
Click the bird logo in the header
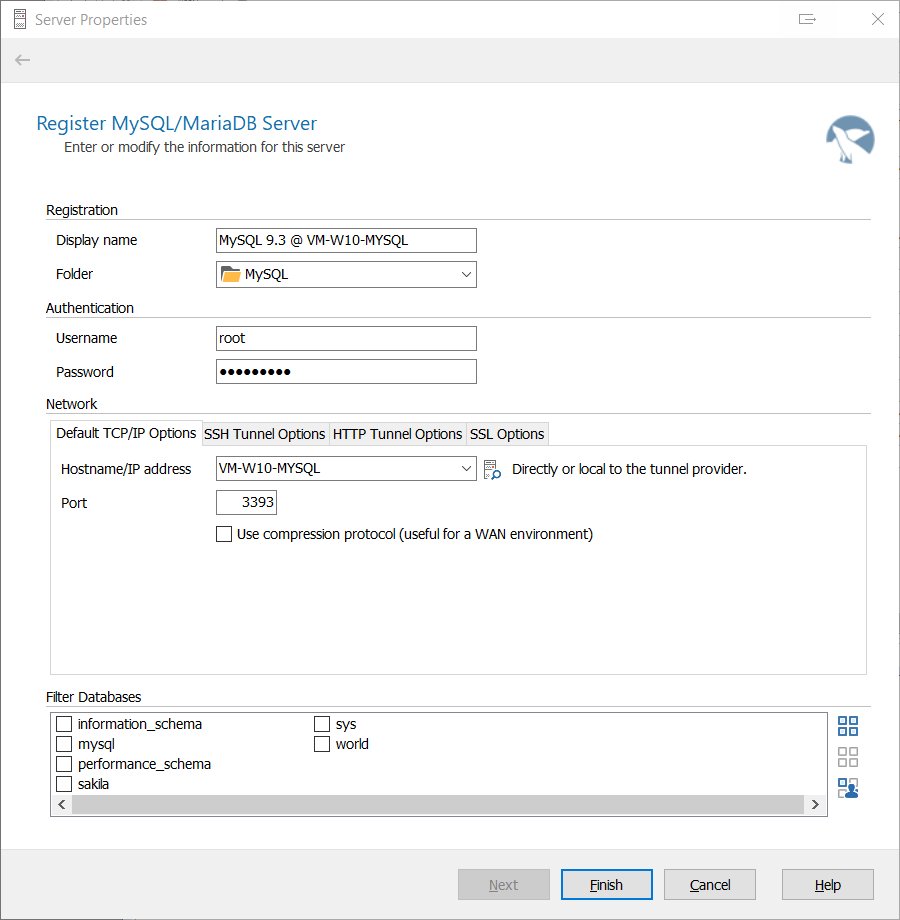[850, 139]
